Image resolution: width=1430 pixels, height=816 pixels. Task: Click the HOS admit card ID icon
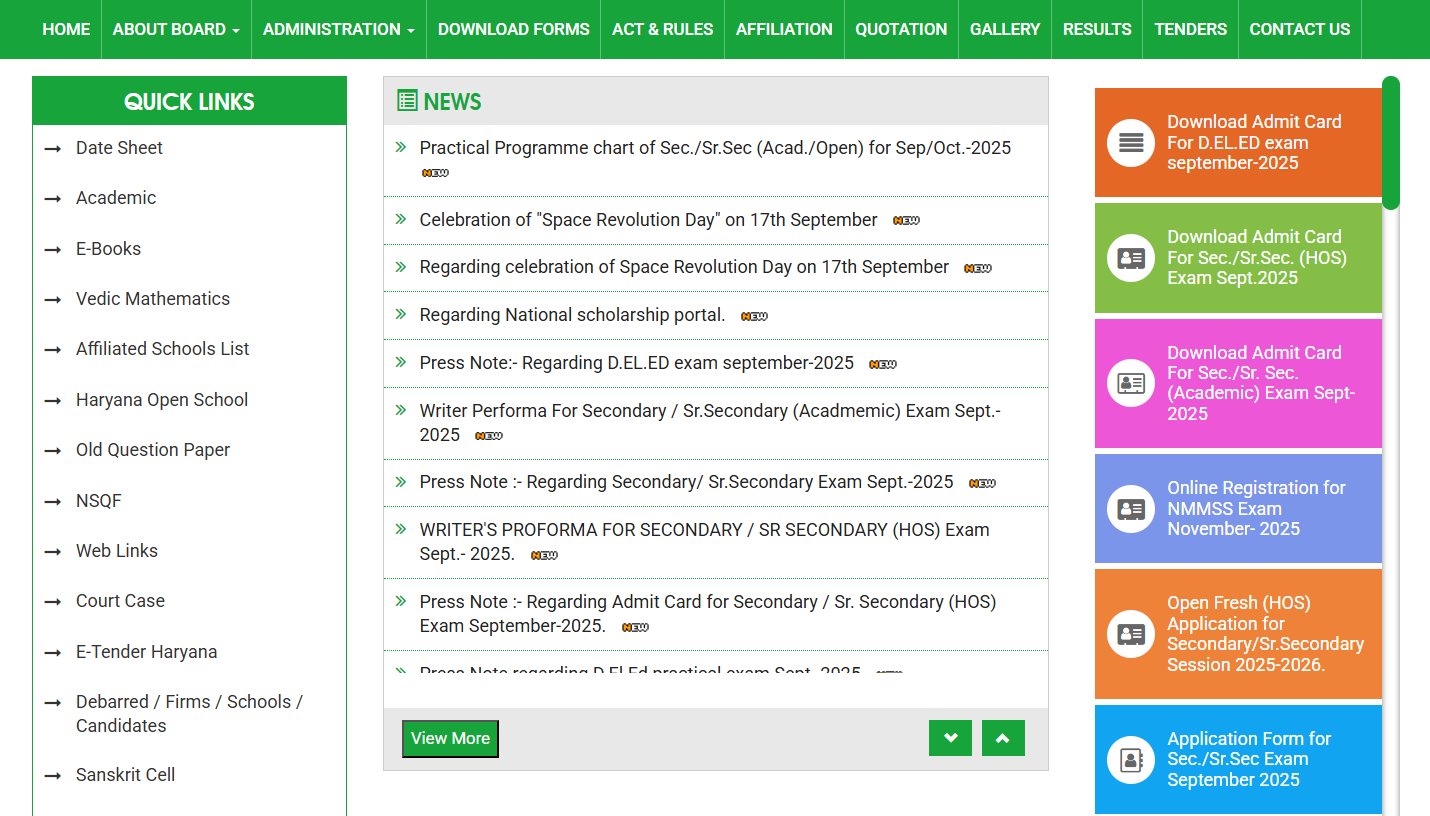[1131, 258]
